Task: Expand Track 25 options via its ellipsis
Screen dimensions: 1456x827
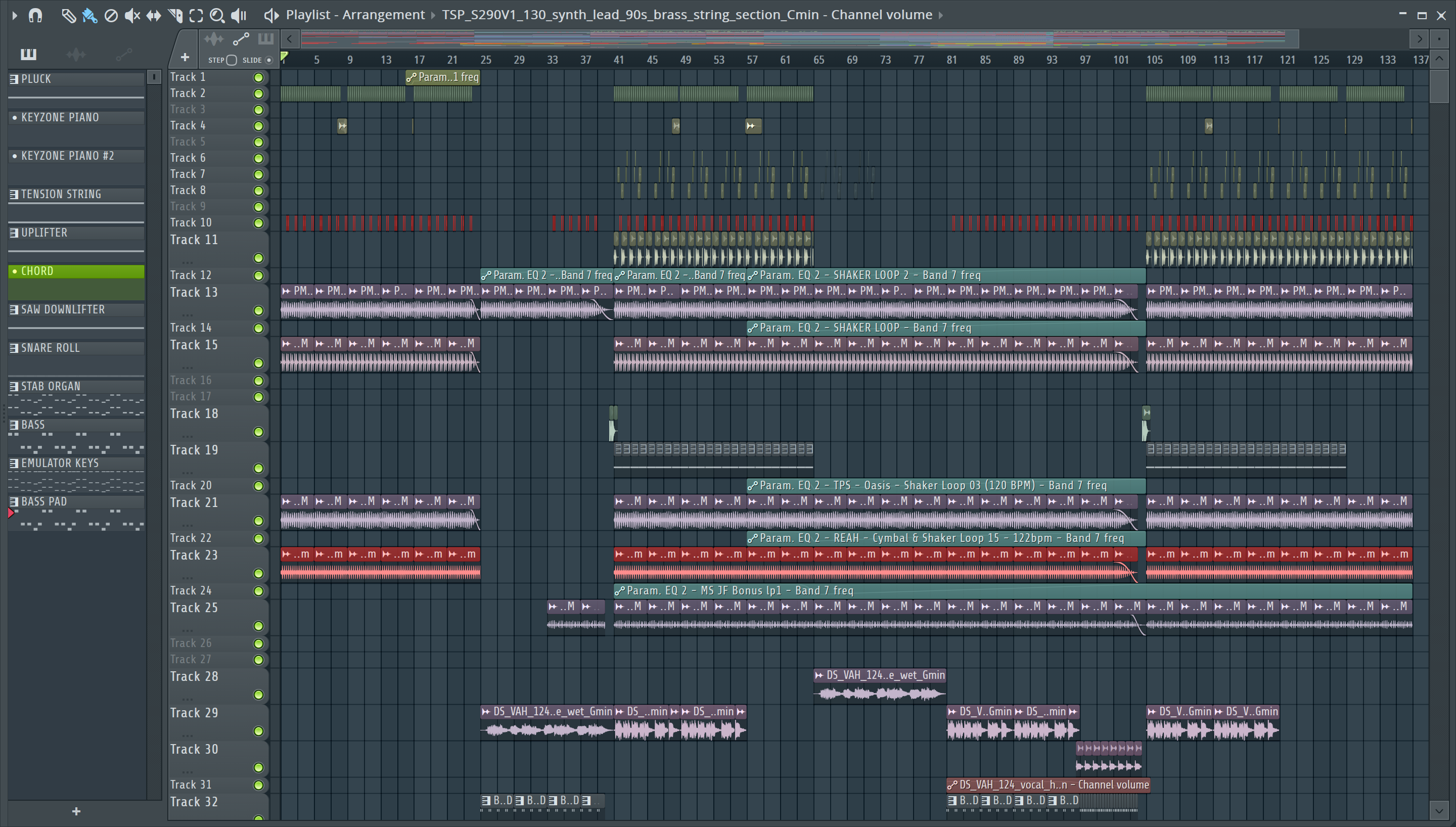Action: click(188, 629)
